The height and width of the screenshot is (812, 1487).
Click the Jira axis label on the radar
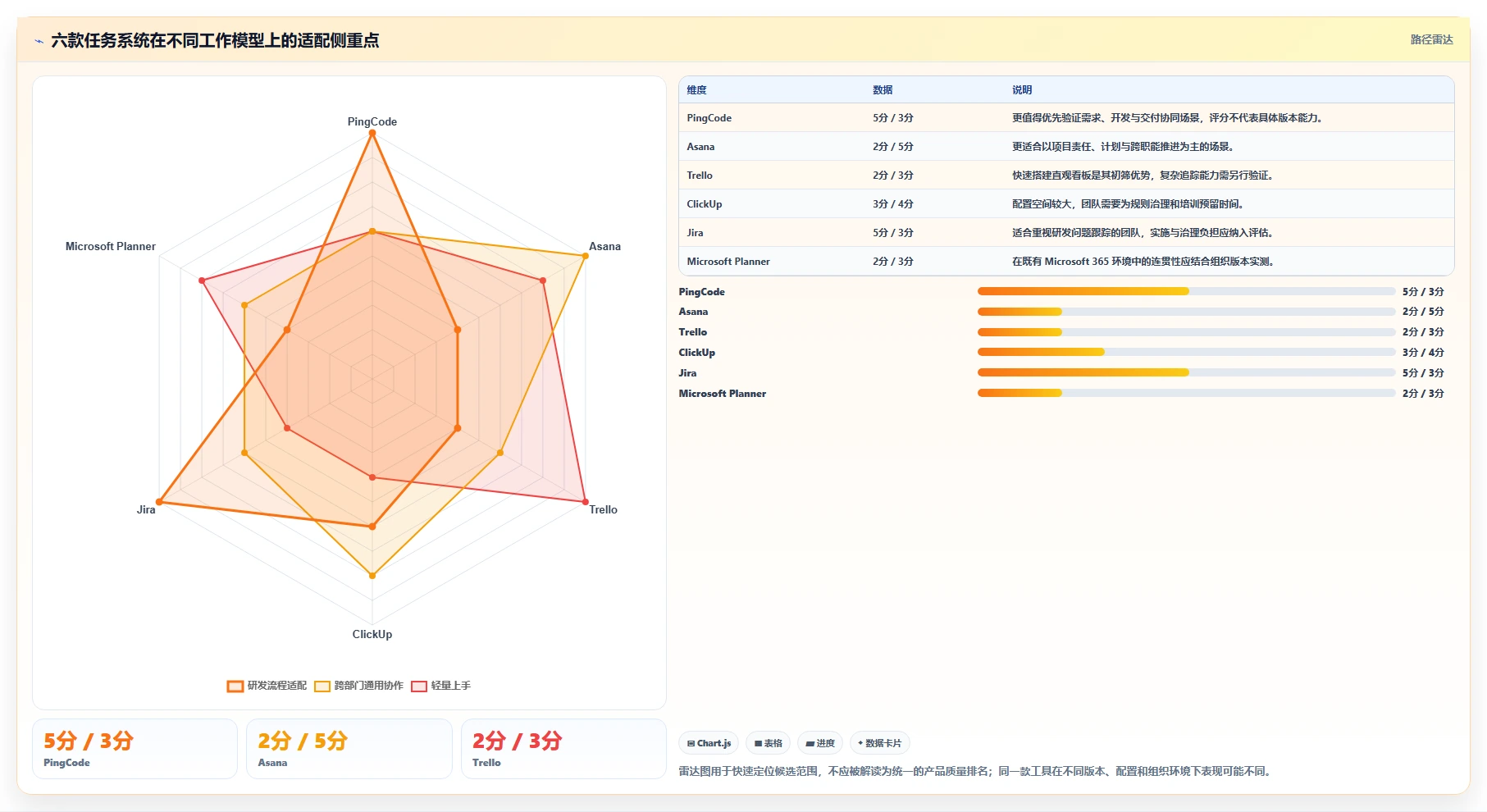click(146, 509)
